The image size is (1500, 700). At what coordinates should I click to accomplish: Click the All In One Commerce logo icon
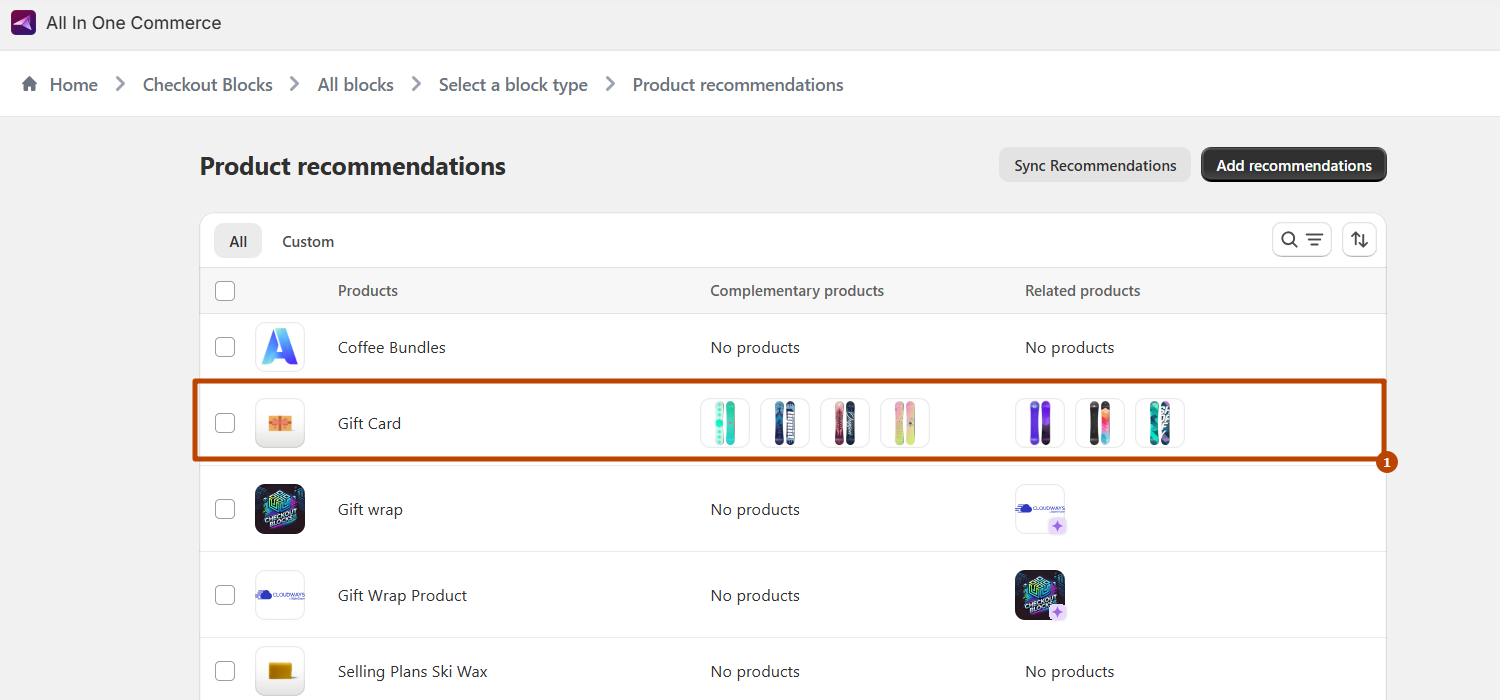coord(23,23)
